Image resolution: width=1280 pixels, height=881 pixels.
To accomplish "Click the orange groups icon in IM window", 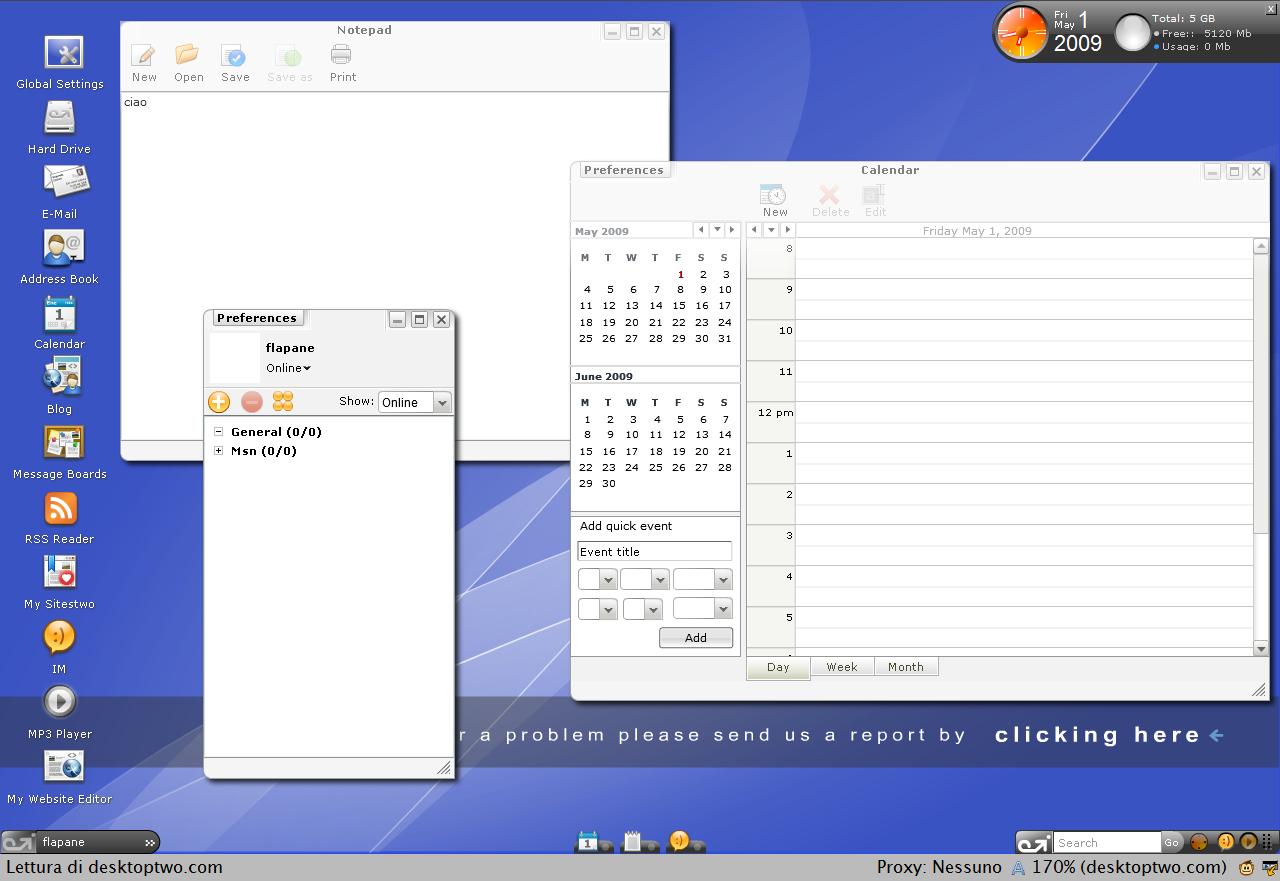I will coord(283,401).
